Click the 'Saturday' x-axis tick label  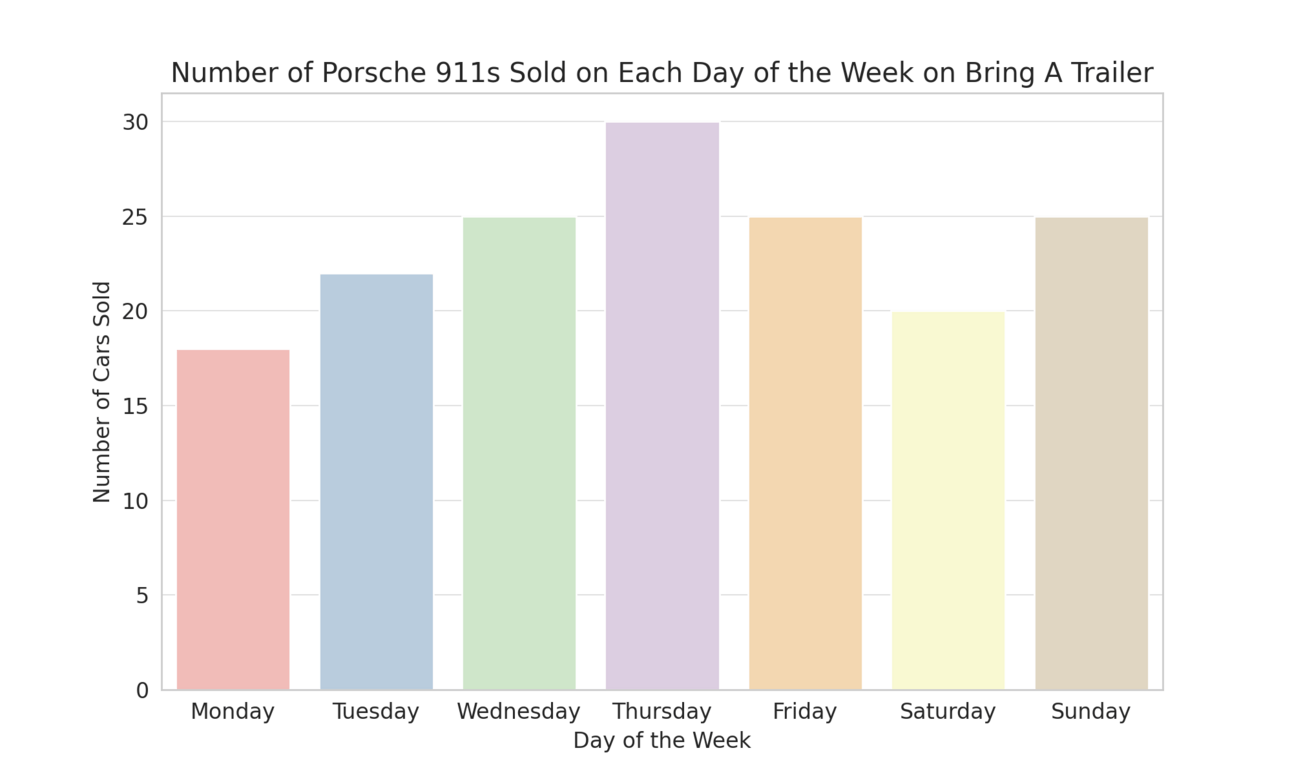pos(948,712)
